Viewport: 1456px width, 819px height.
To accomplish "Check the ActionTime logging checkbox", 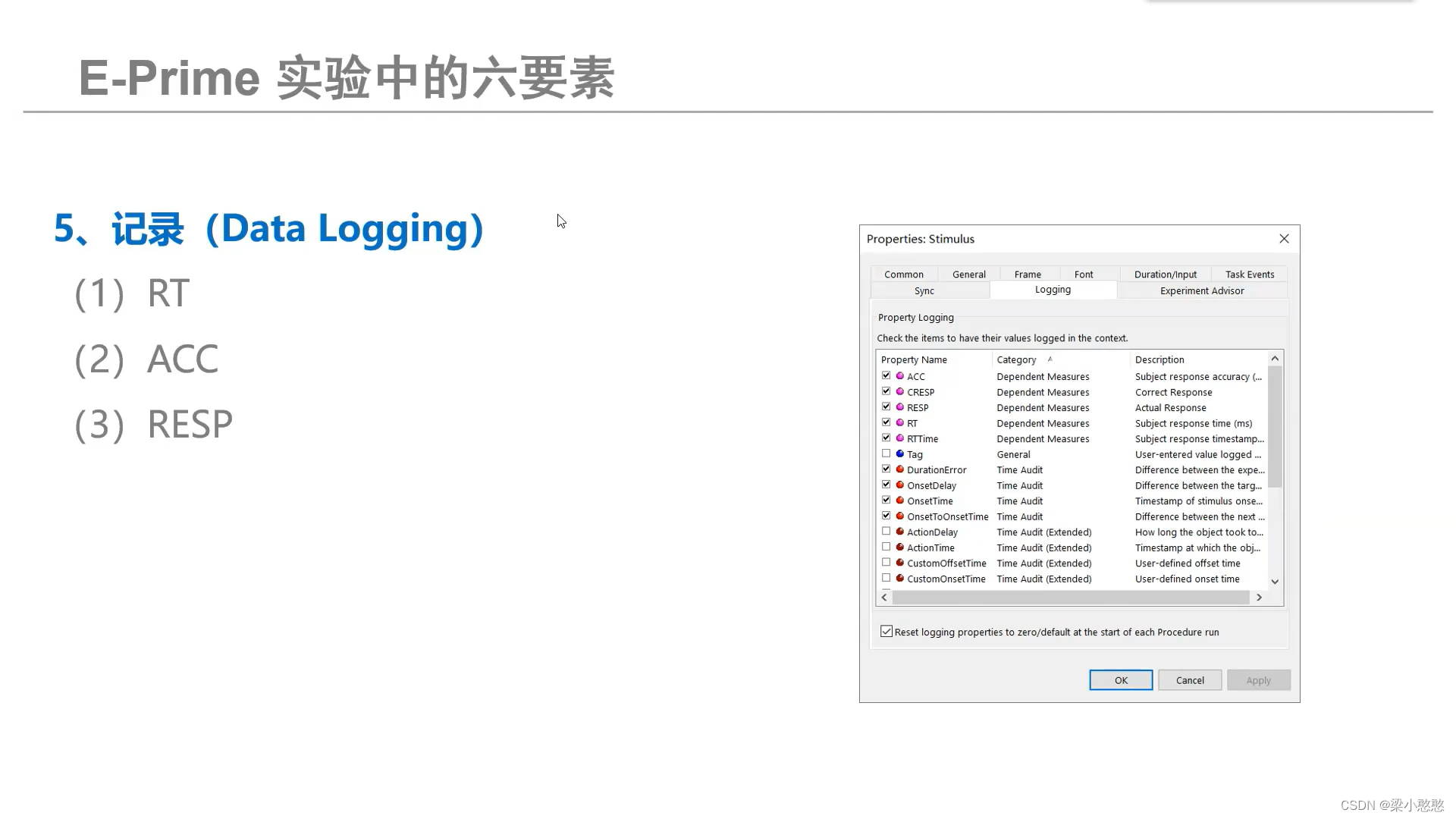I will coord(886,547).
